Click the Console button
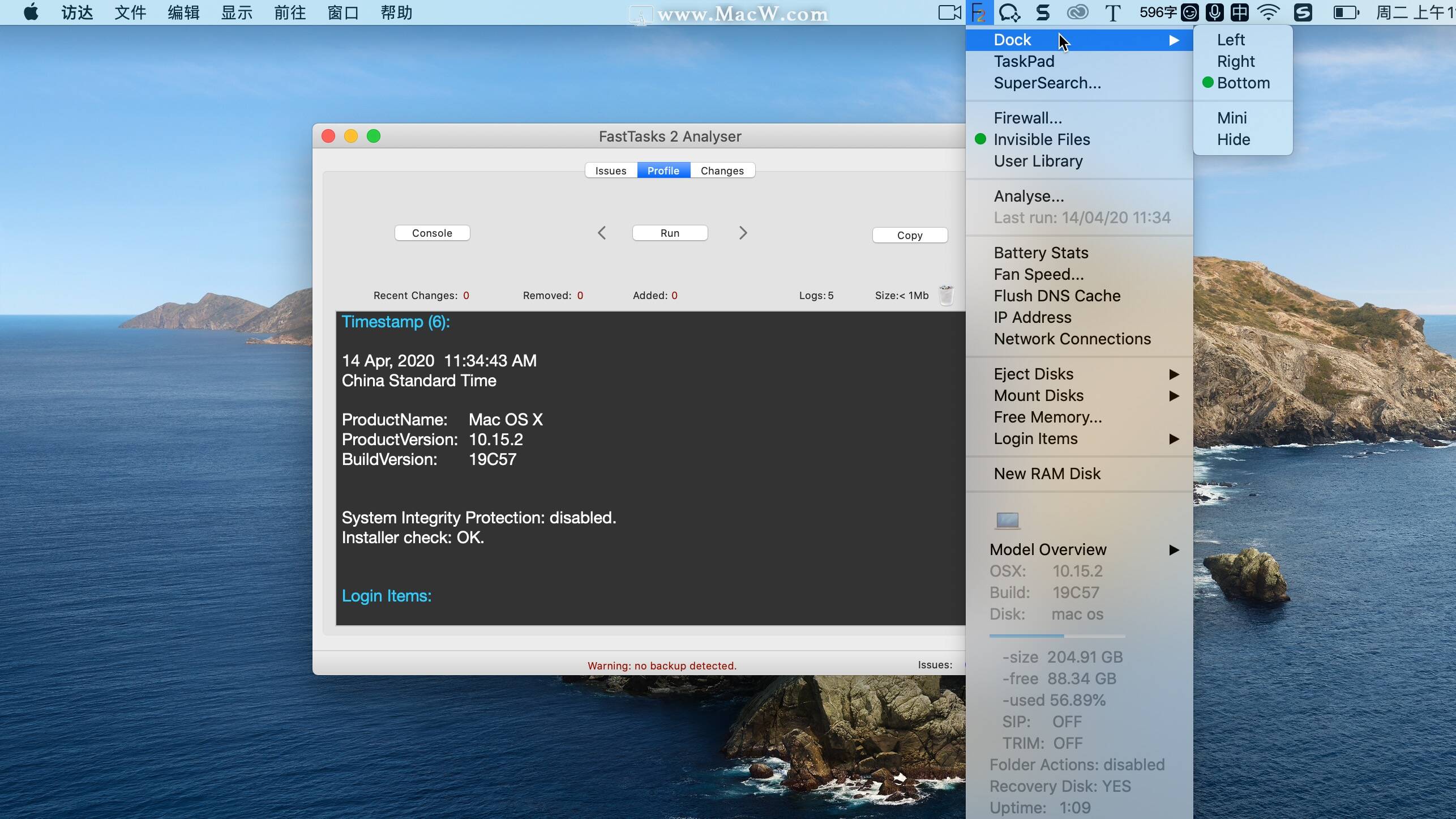 (432, 233)
